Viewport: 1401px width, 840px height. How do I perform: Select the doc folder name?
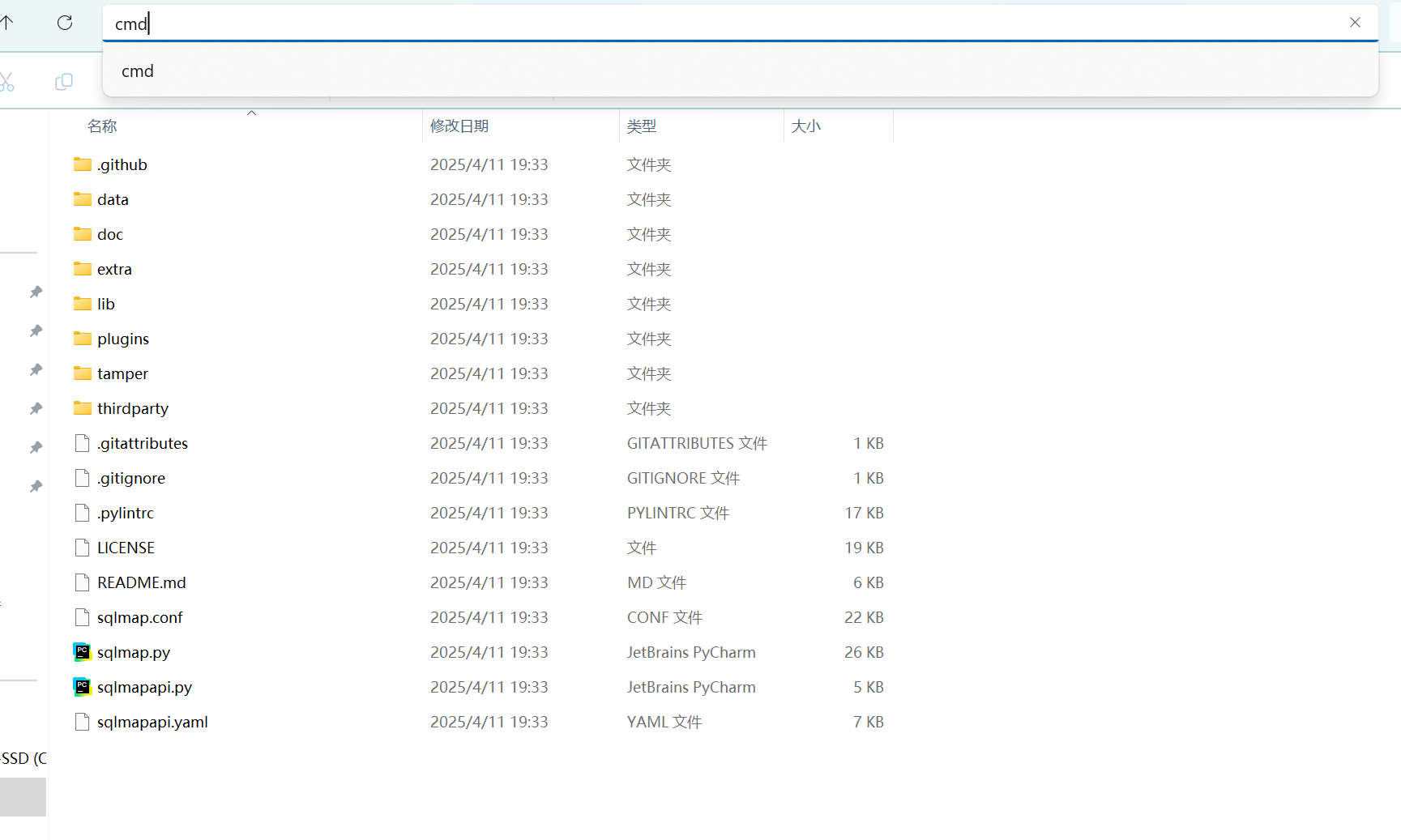110,234
